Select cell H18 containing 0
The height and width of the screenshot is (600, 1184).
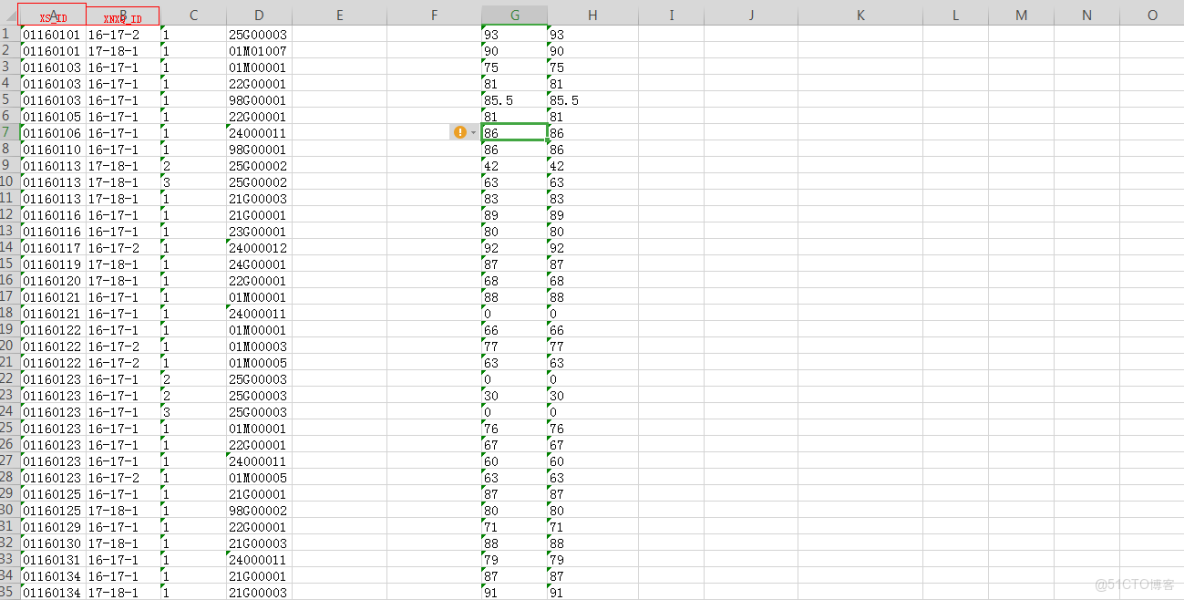(592, 313)
